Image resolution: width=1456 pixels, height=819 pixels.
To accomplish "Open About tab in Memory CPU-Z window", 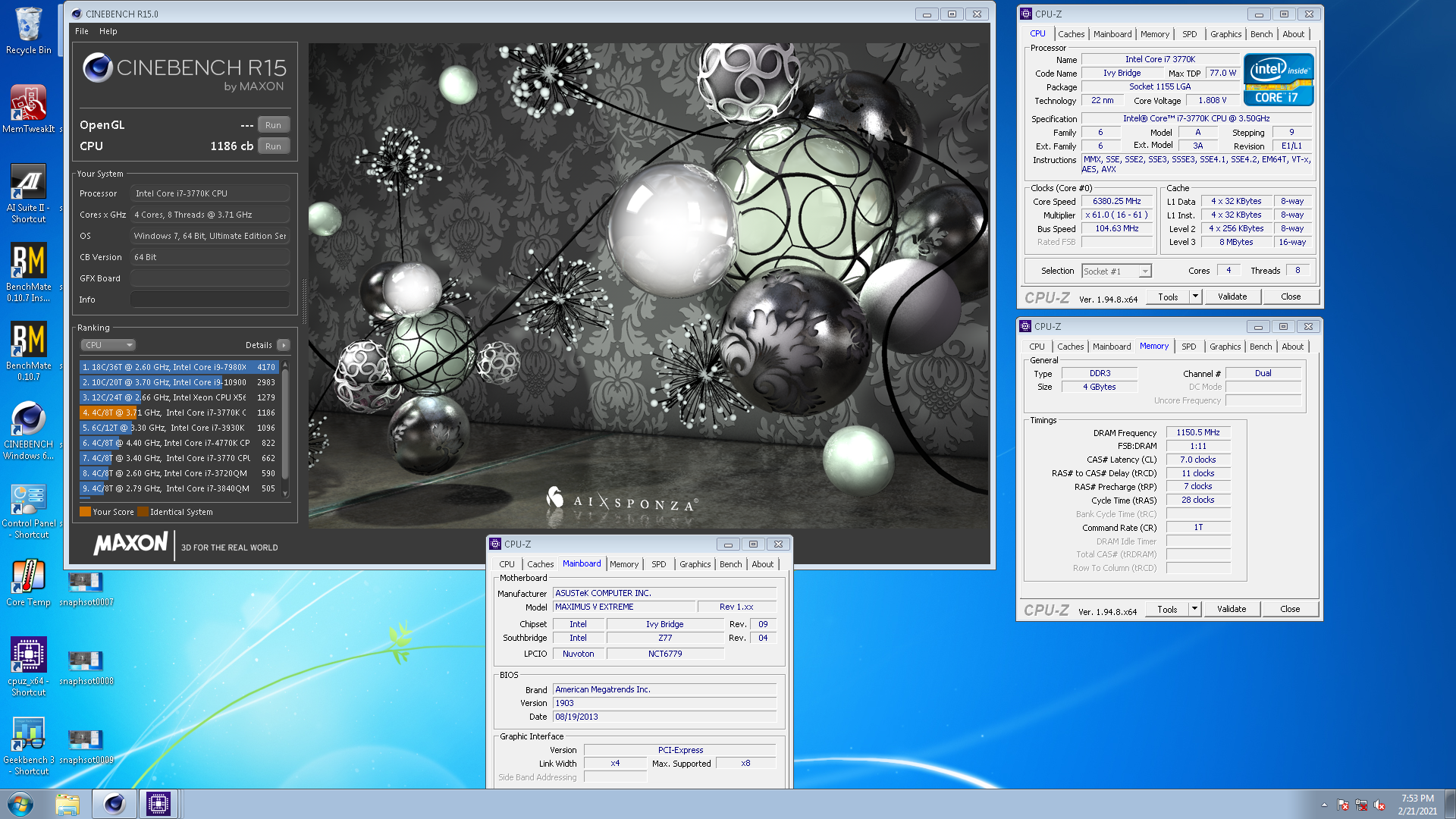I will [1293, 347].
